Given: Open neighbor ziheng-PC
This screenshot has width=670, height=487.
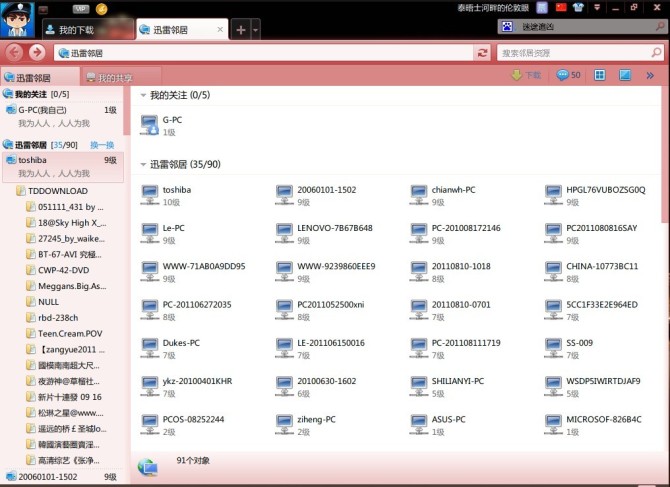Looking at the screenshot, I should (306, 425).
